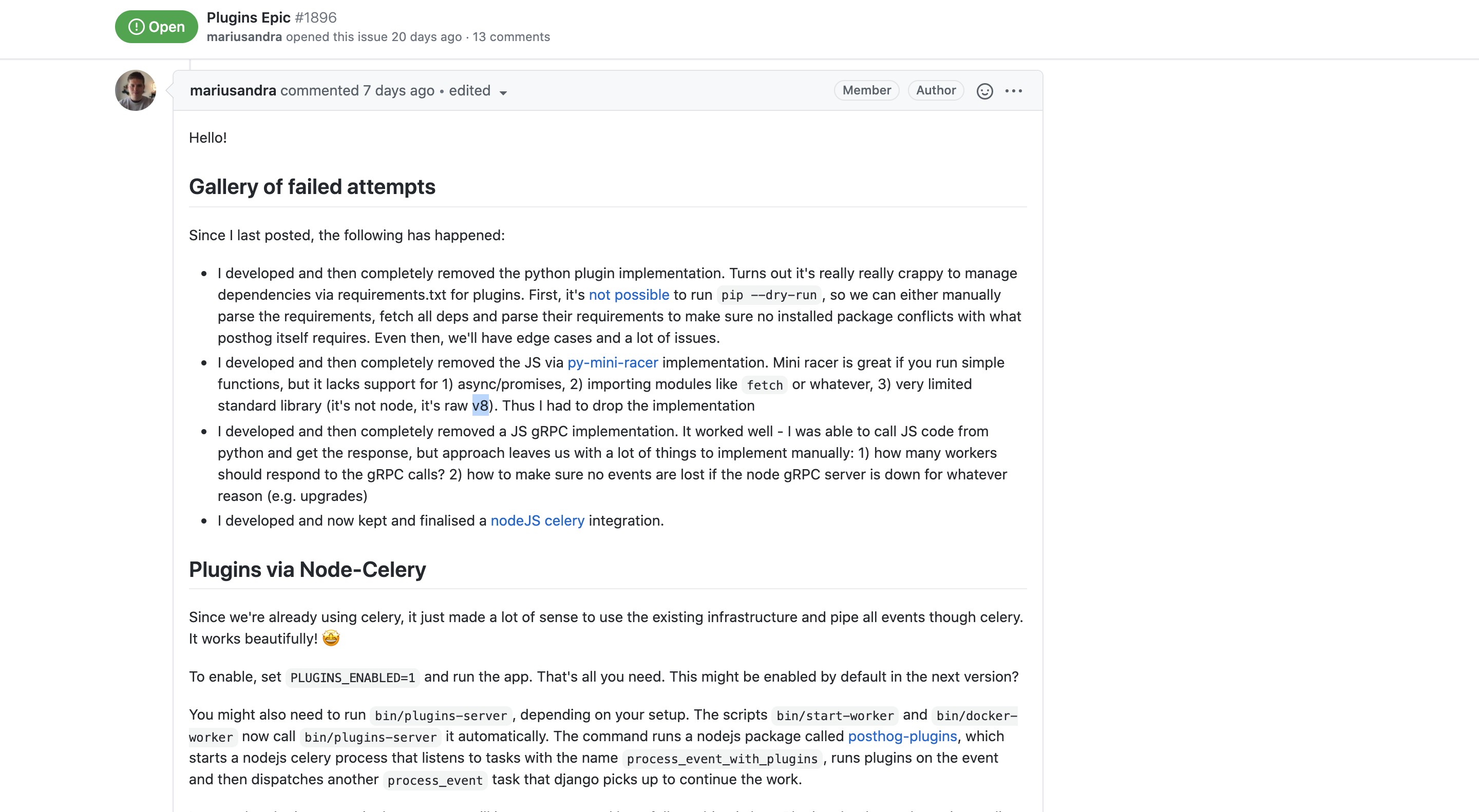Expand the edited history dropdown arrow

pyautogui.click(x=503, y=92)
